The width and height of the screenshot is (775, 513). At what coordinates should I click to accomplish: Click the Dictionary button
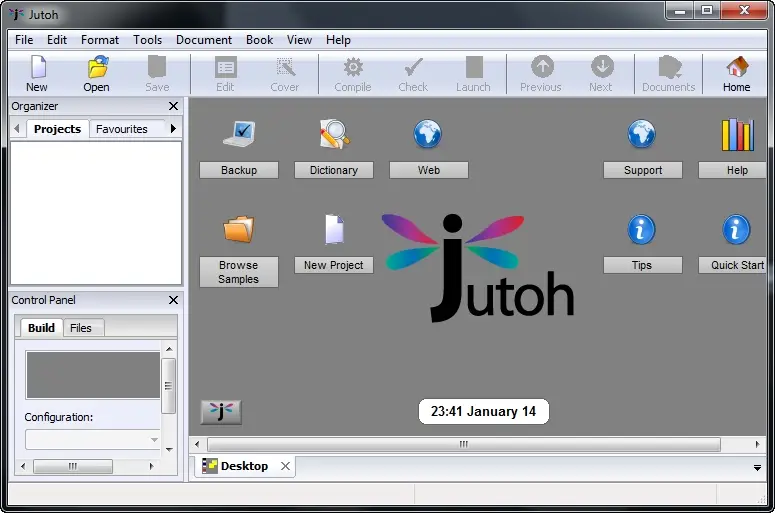tap(334, 170)
